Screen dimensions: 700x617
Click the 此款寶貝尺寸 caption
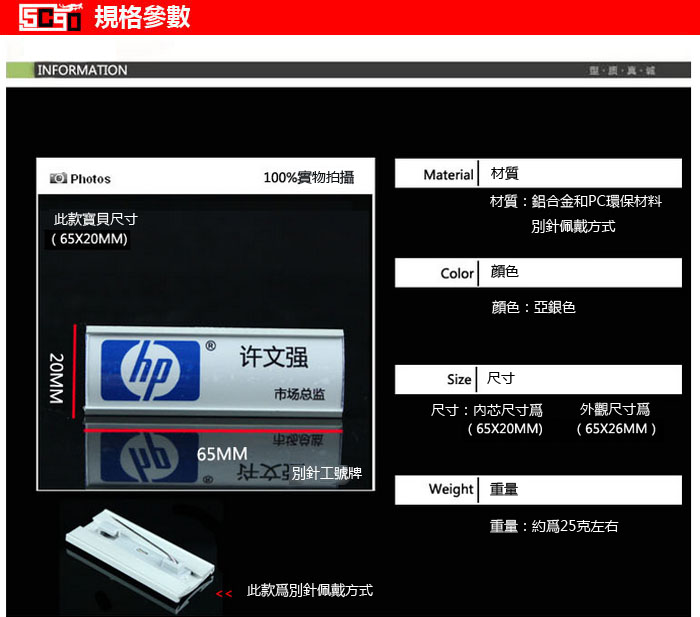tap(96, 219)
